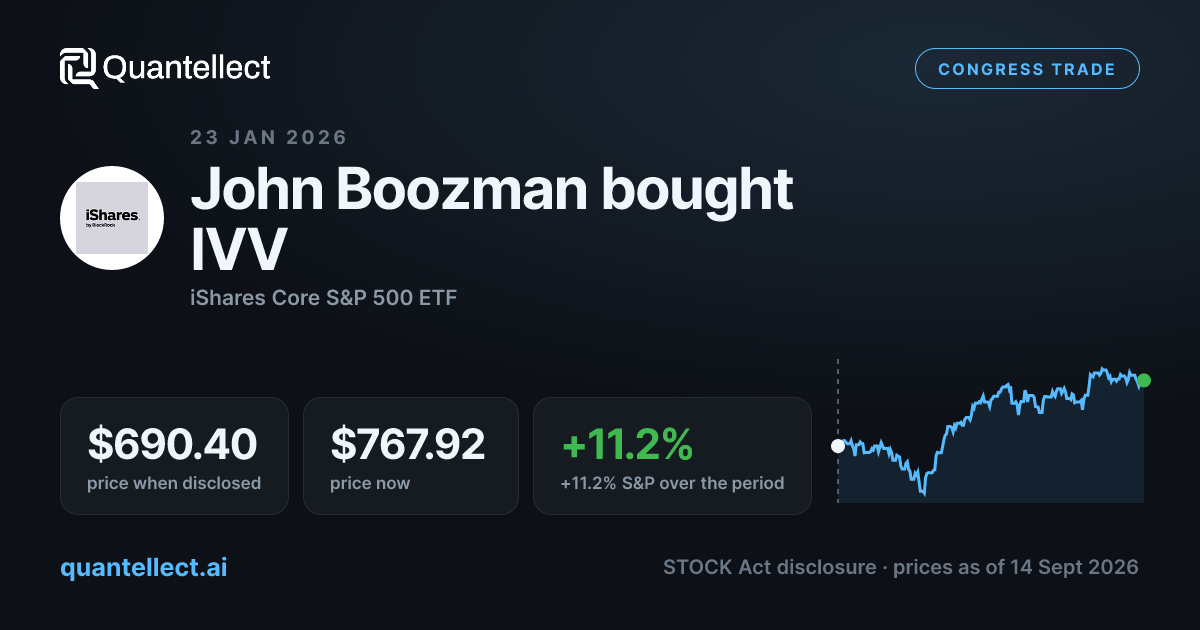Click the price now caption

click(x=370, y=483)
